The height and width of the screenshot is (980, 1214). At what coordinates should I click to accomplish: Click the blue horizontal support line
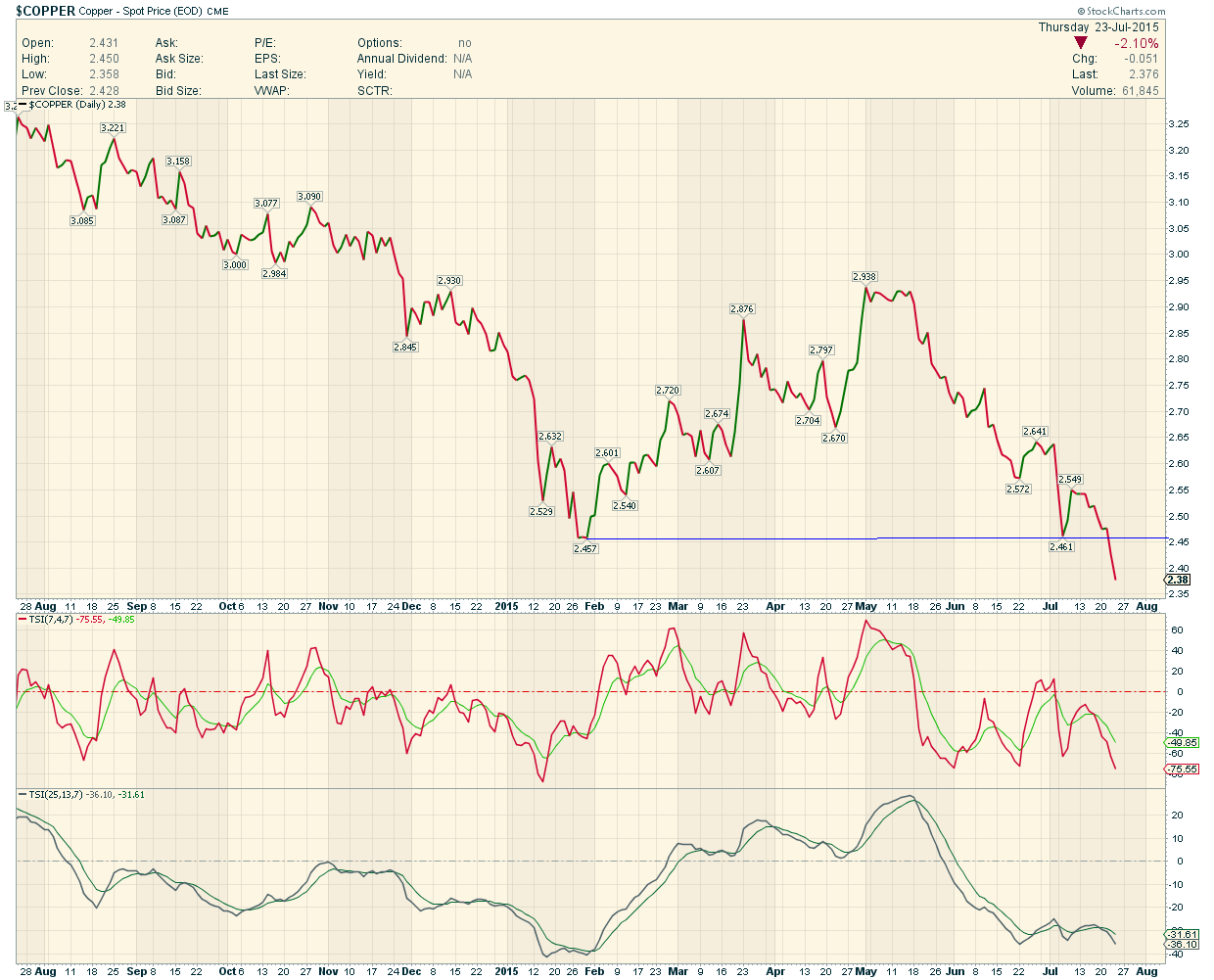click(x=734, y=539)
